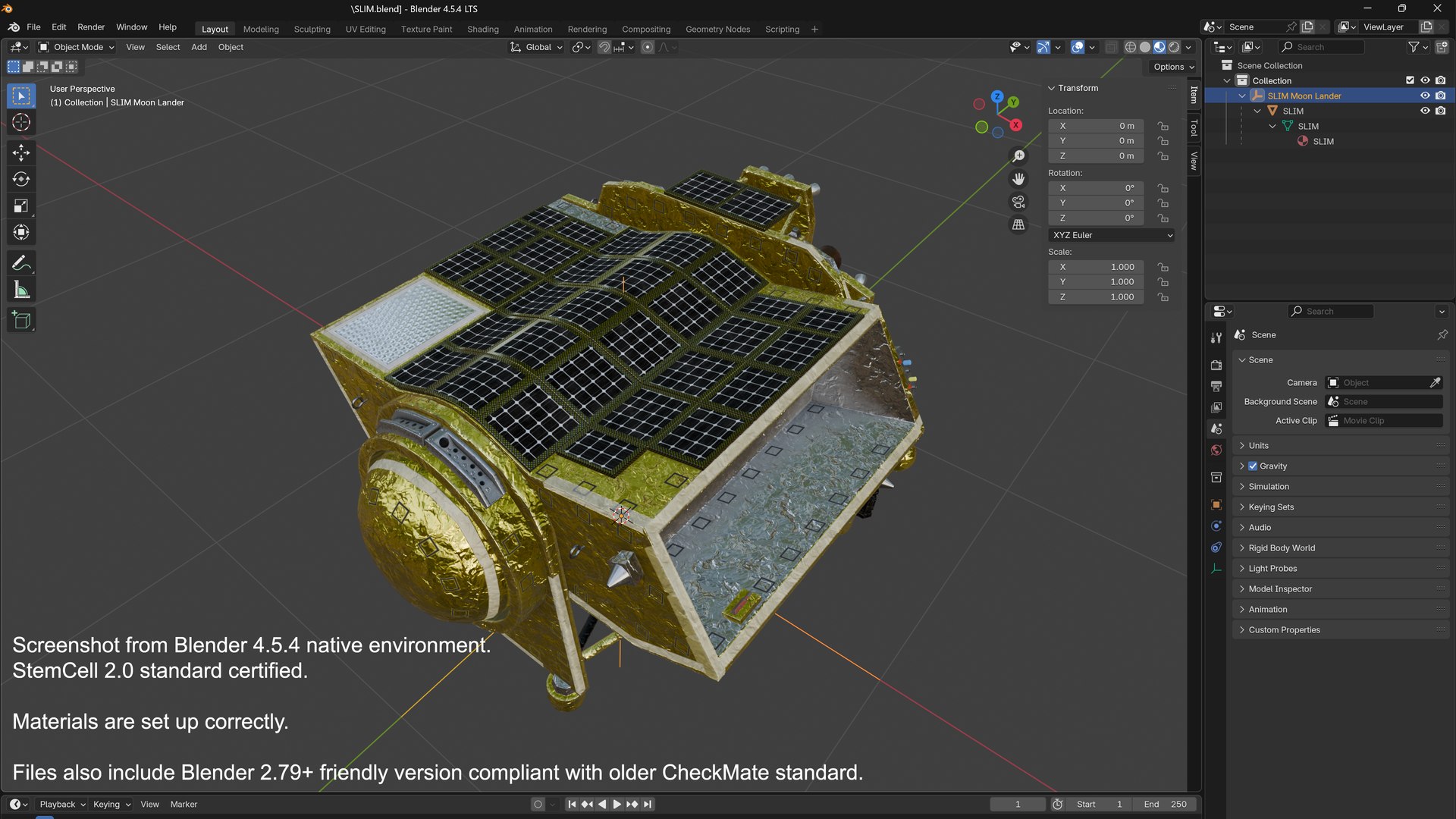Switch to Solid viewport shading
Viewport: 1456px width, 819px height.
pyautogui.click(x=1145, y=47)
